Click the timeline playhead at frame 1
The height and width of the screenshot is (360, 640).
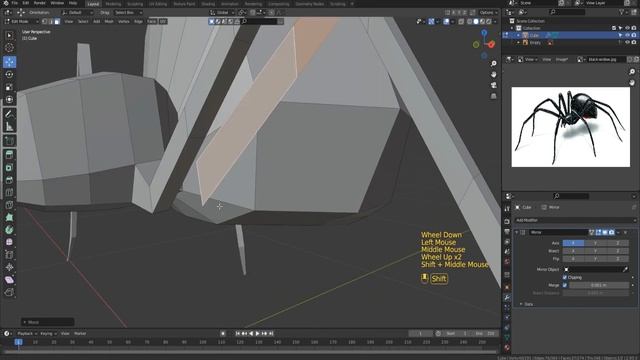coord(18,342)
